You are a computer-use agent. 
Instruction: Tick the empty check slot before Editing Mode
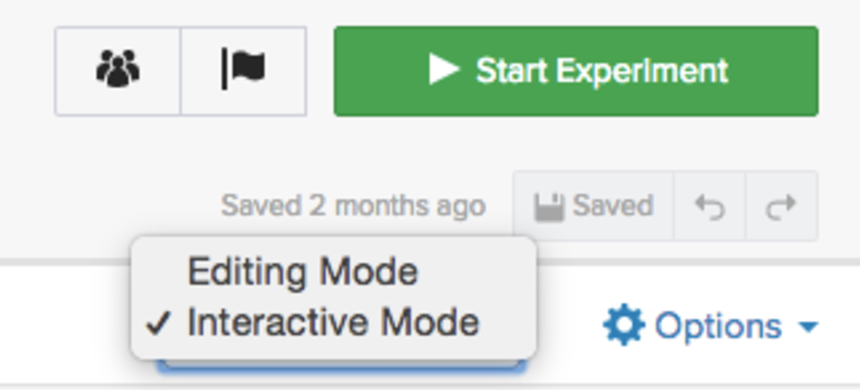click(x=159, y=272)
